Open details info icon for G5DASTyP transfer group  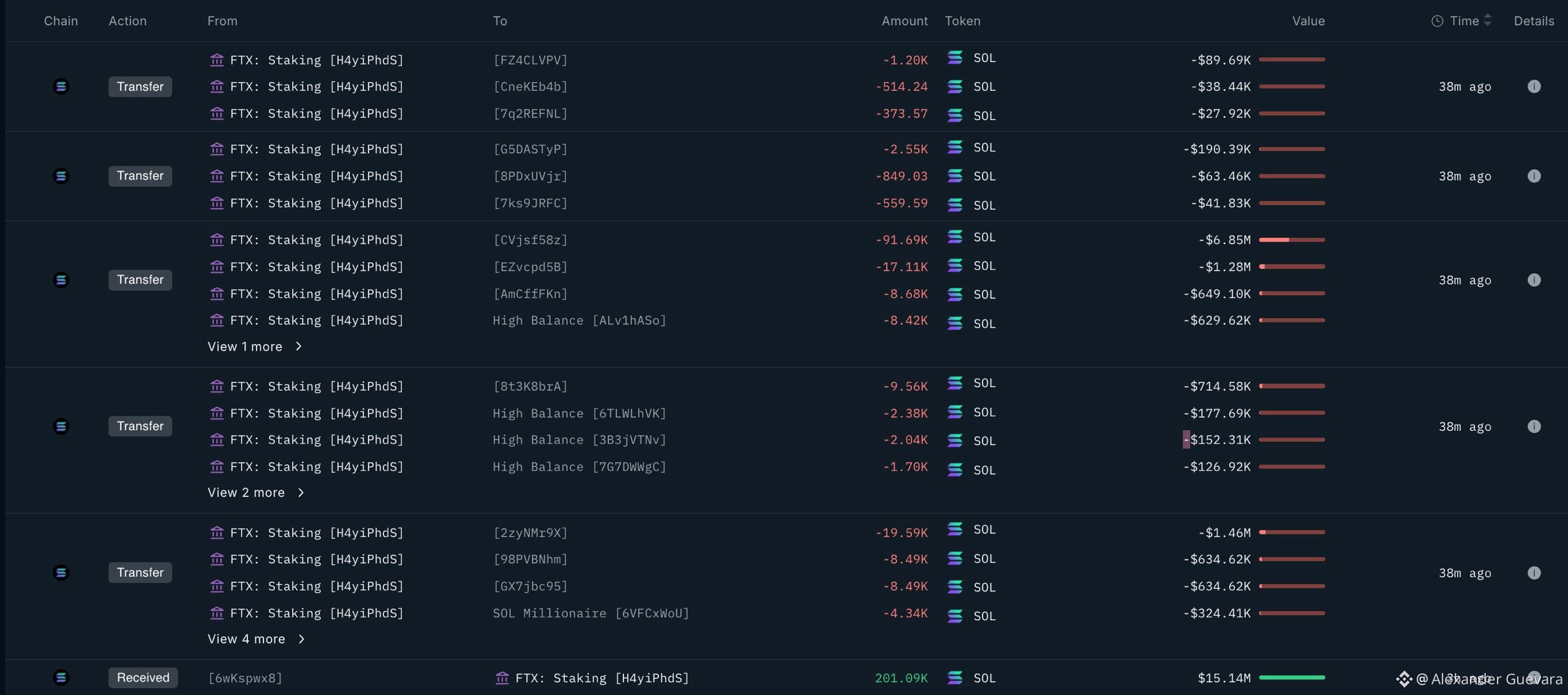[x=1534, y=176]
